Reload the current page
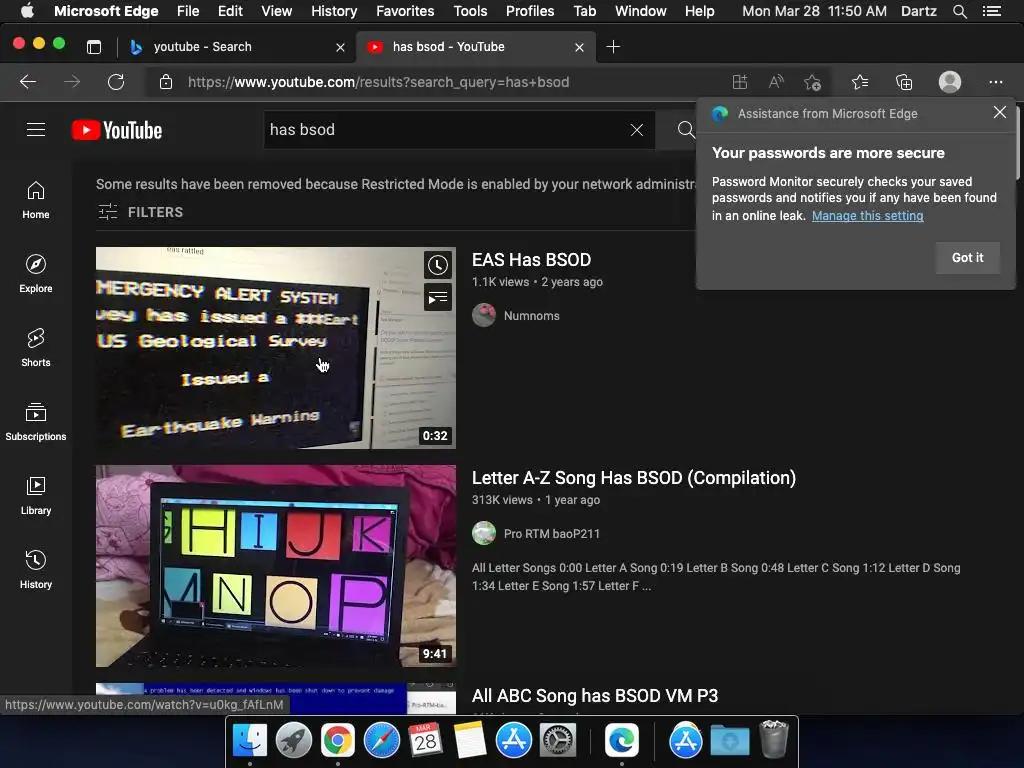The width and height of the screenshot is (1024, 768). pos(116,82)
